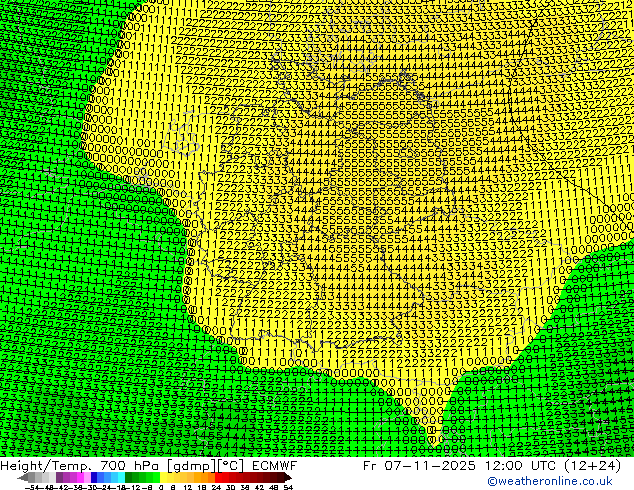Pick the cyan legend swatch above -18
Viewport: 634px width, 490px height.
click(x=121, y=477)
